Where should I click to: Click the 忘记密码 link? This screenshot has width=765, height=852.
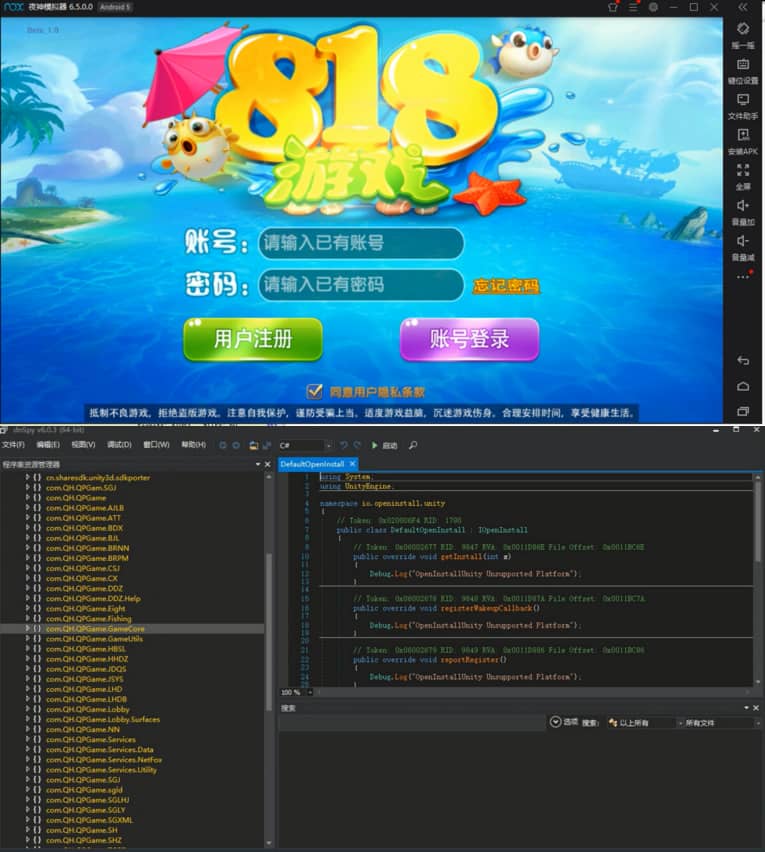pyautogui.click(x=505, y=286)
